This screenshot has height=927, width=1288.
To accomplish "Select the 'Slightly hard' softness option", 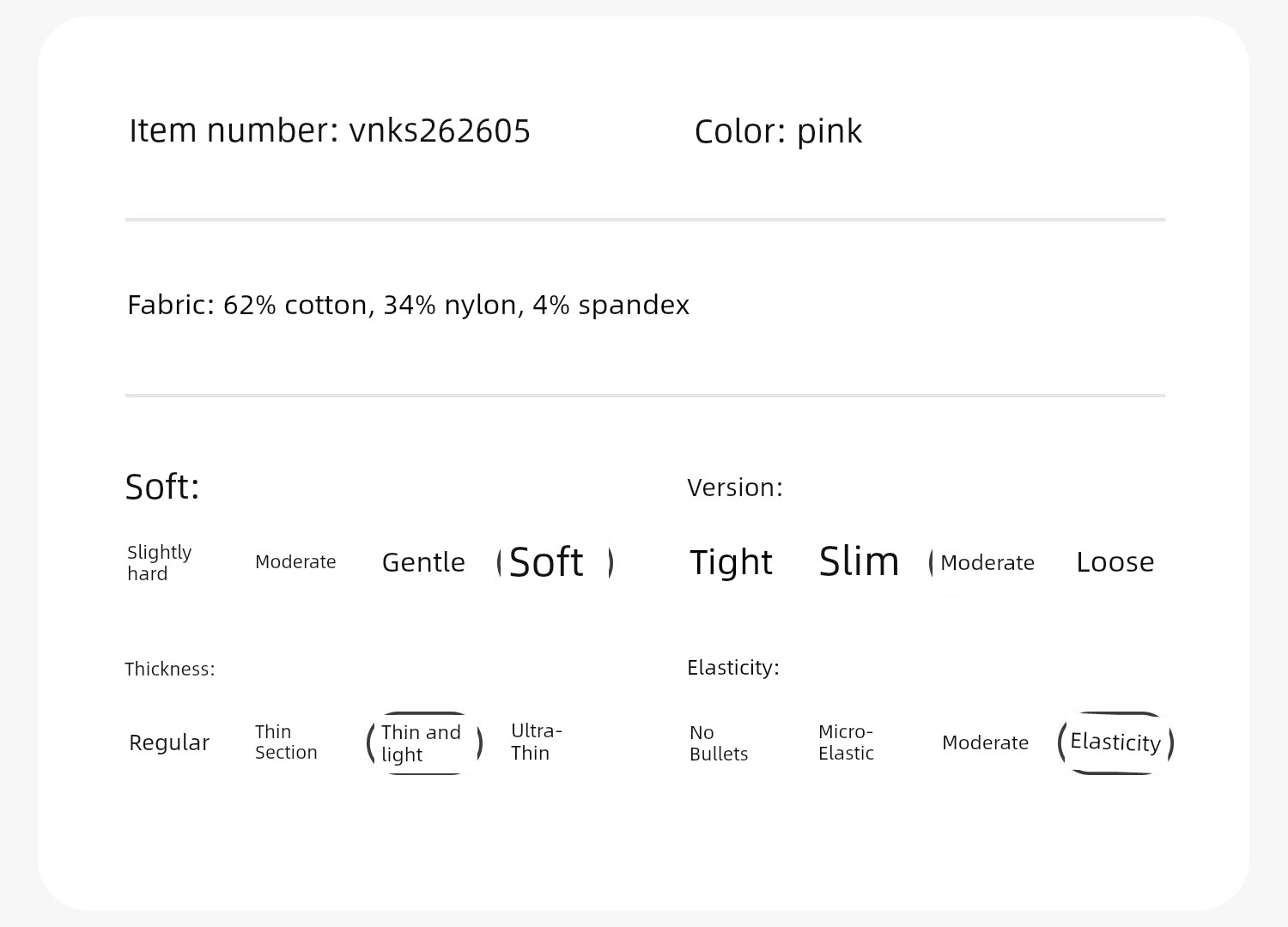I will click(x=160, y=563).
